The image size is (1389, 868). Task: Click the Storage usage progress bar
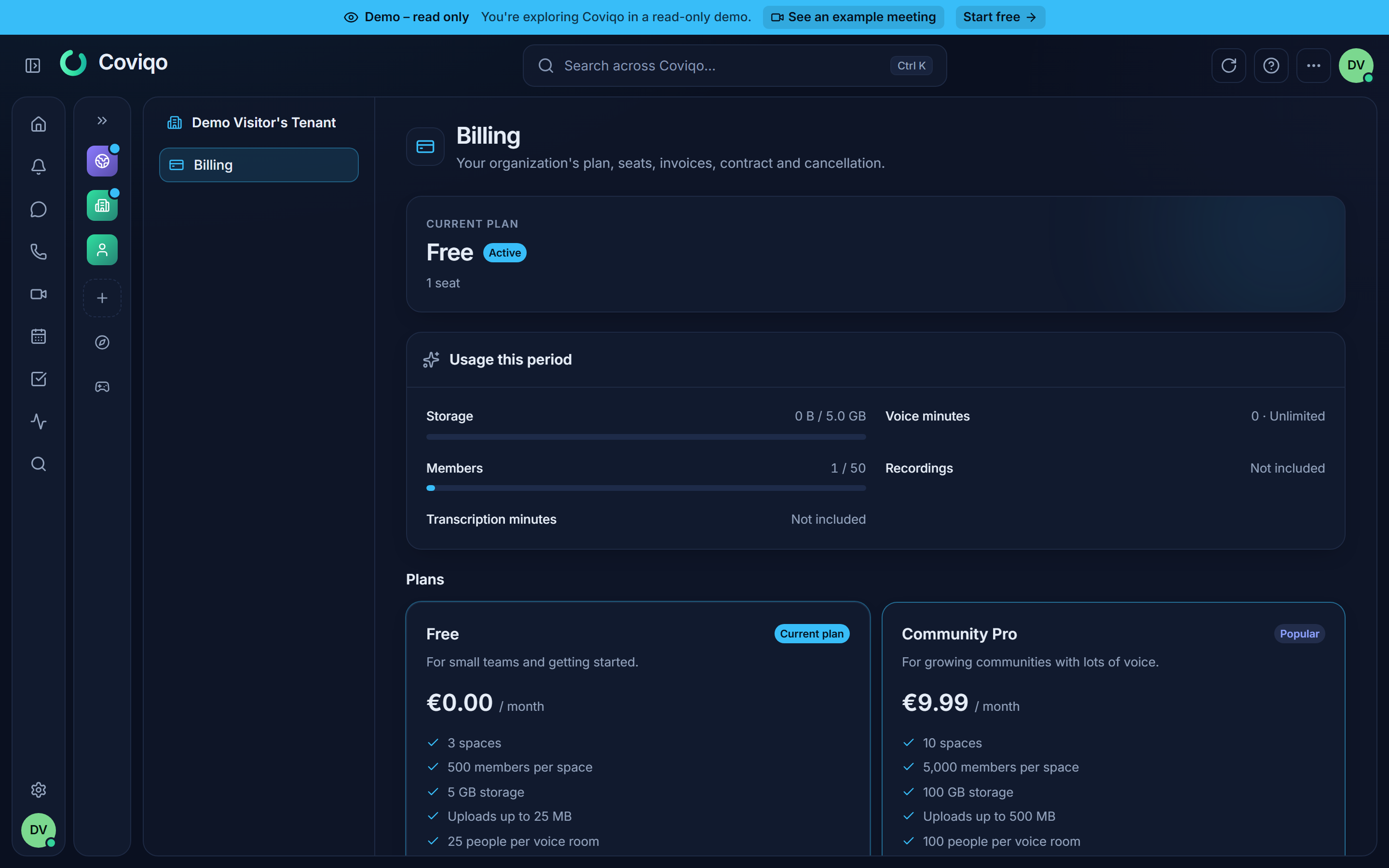click(646, 437)
